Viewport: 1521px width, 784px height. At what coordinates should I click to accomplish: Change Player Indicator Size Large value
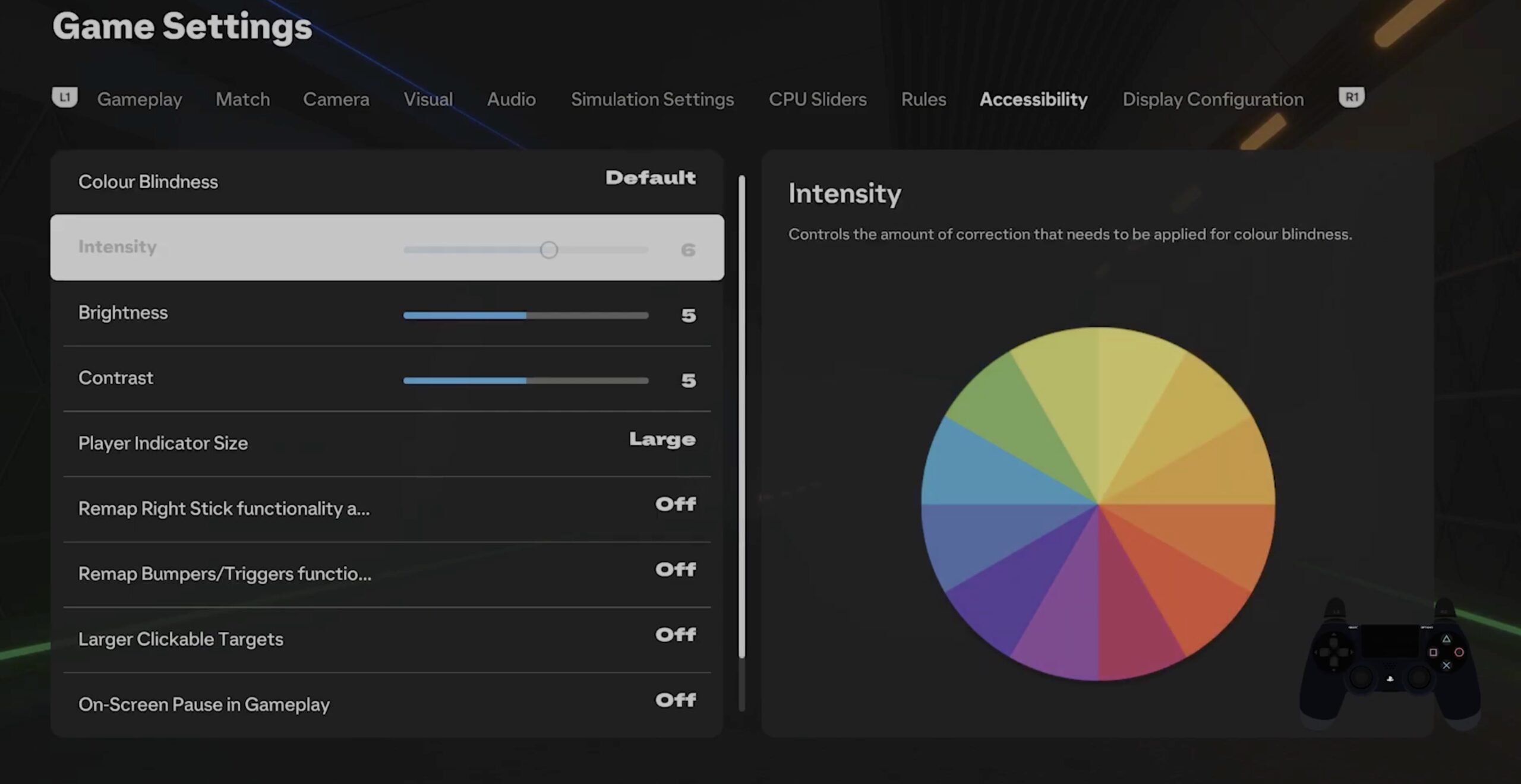coord(662,440)
